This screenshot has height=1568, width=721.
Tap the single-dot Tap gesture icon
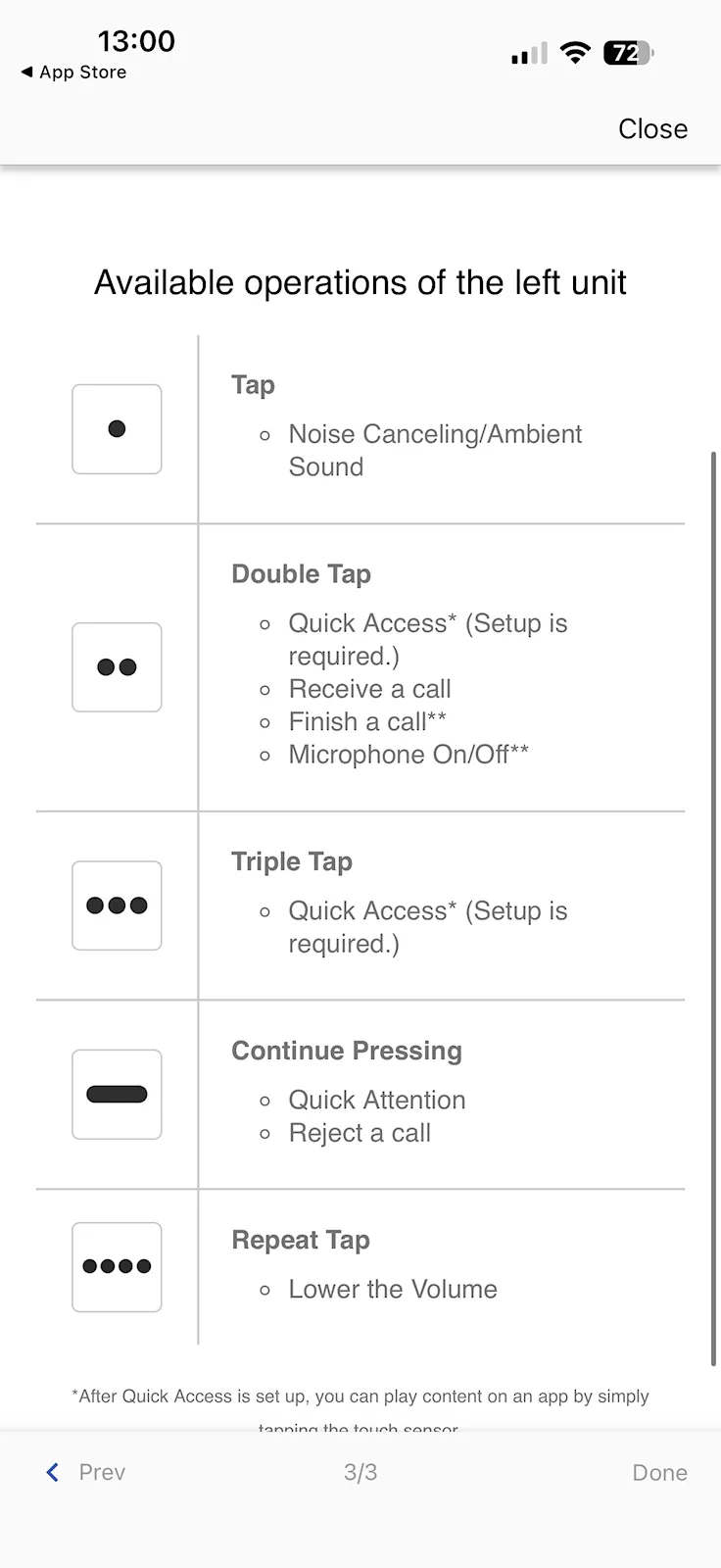tap(117, 429)
